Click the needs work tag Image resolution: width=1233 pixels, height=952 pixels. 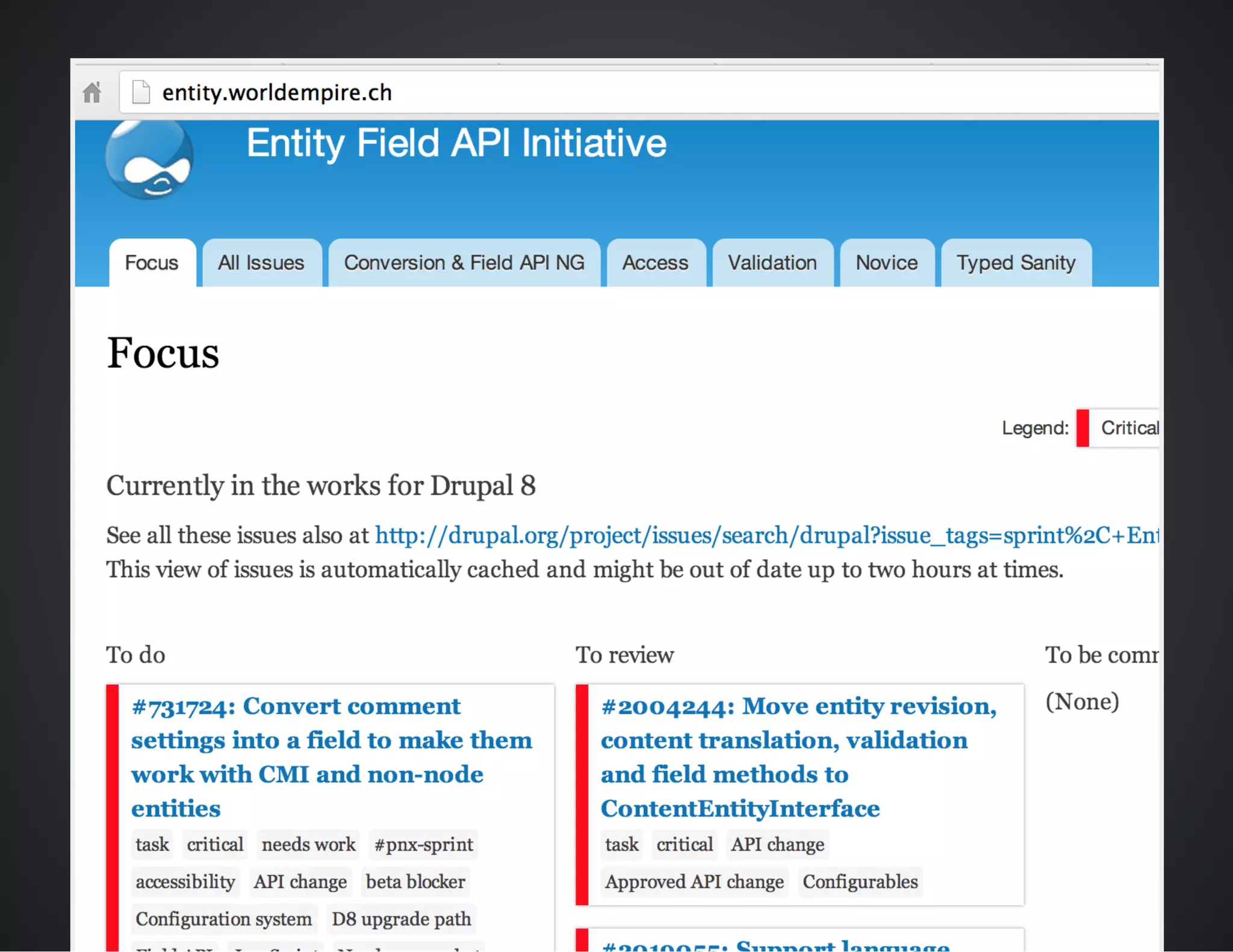[x=308, y=844]
